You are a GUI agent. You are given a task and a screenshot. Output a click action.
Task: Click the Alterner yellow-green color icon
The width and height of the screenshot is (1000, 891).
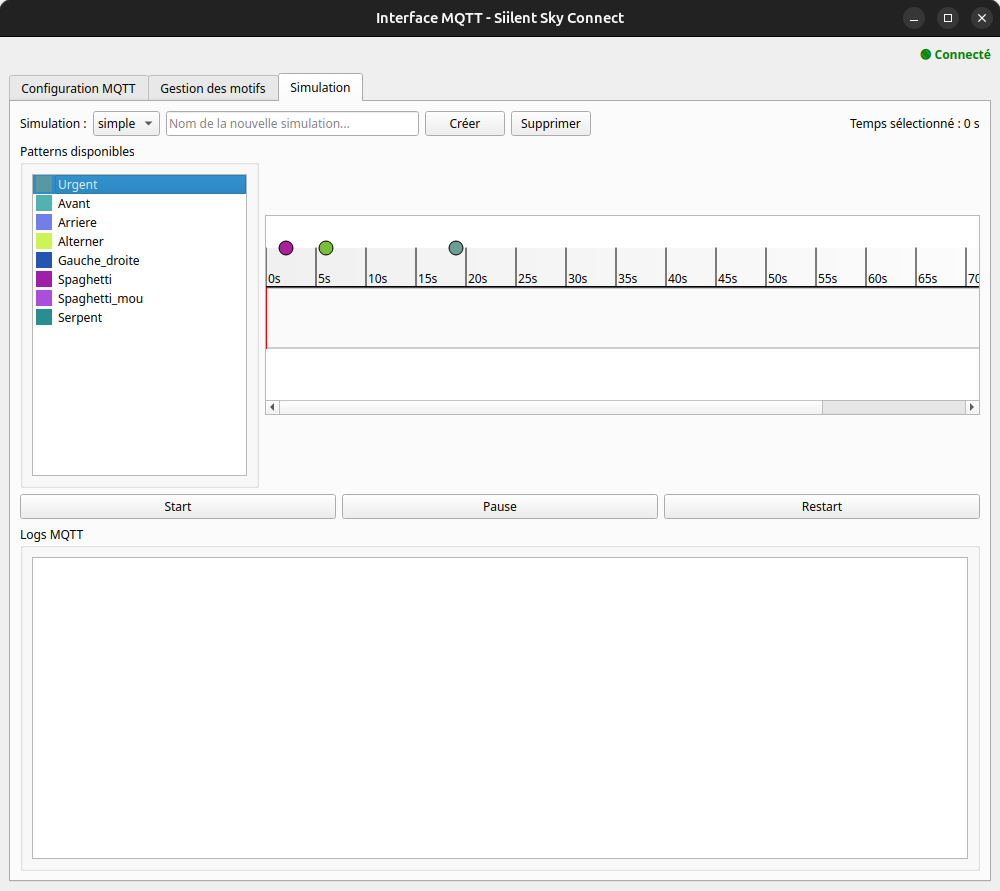click(44, 242)
